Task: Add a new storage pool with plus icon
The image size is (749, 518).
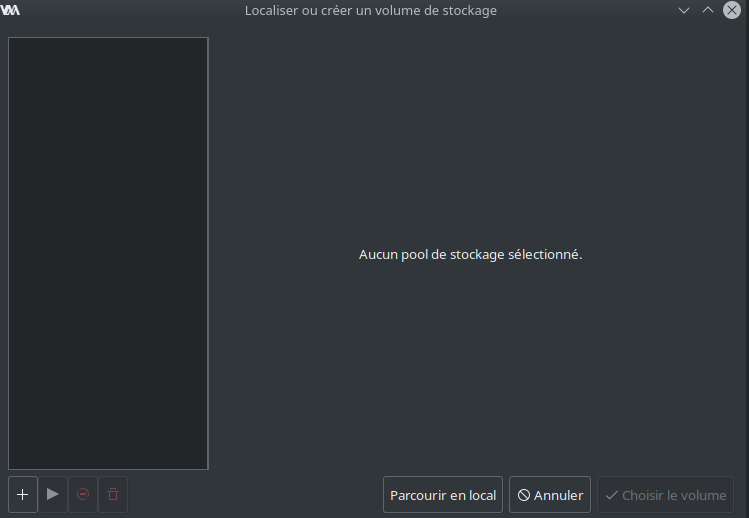Action: click(22, 495)
